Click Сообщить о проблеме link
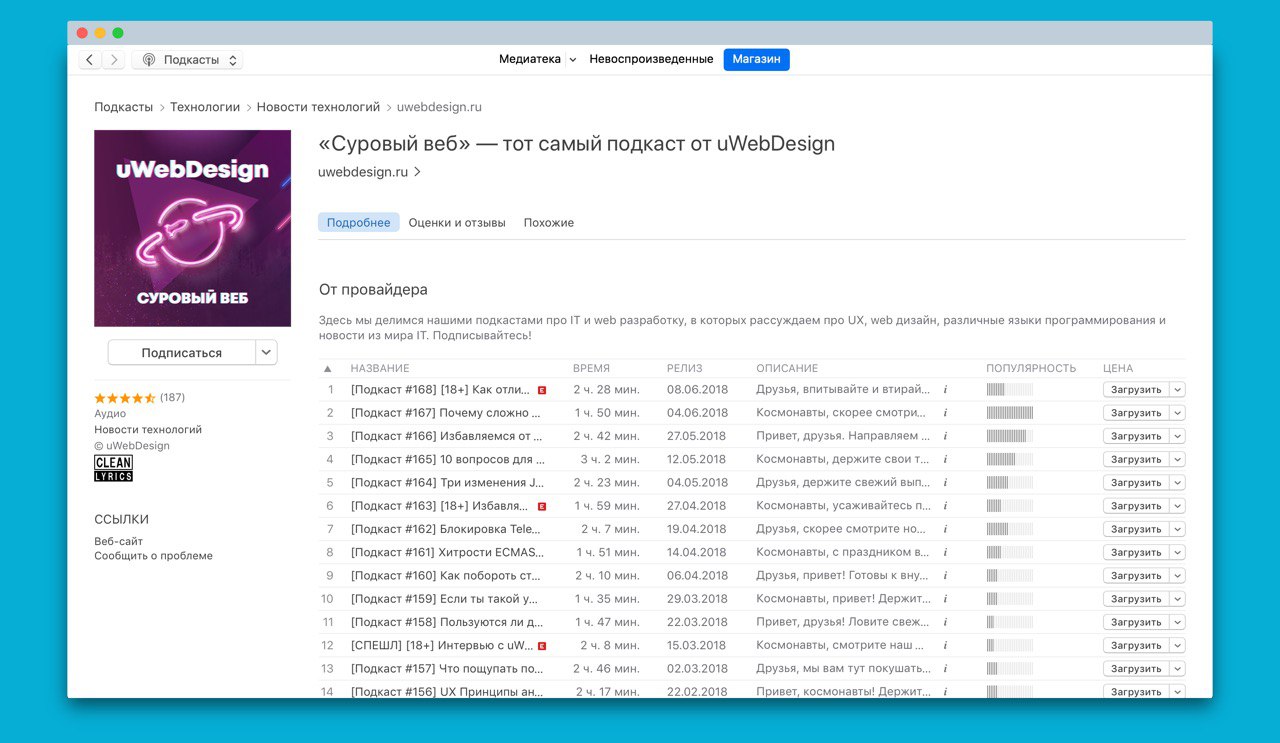Viewport: 1280px width, 743px height. [153, 556]
